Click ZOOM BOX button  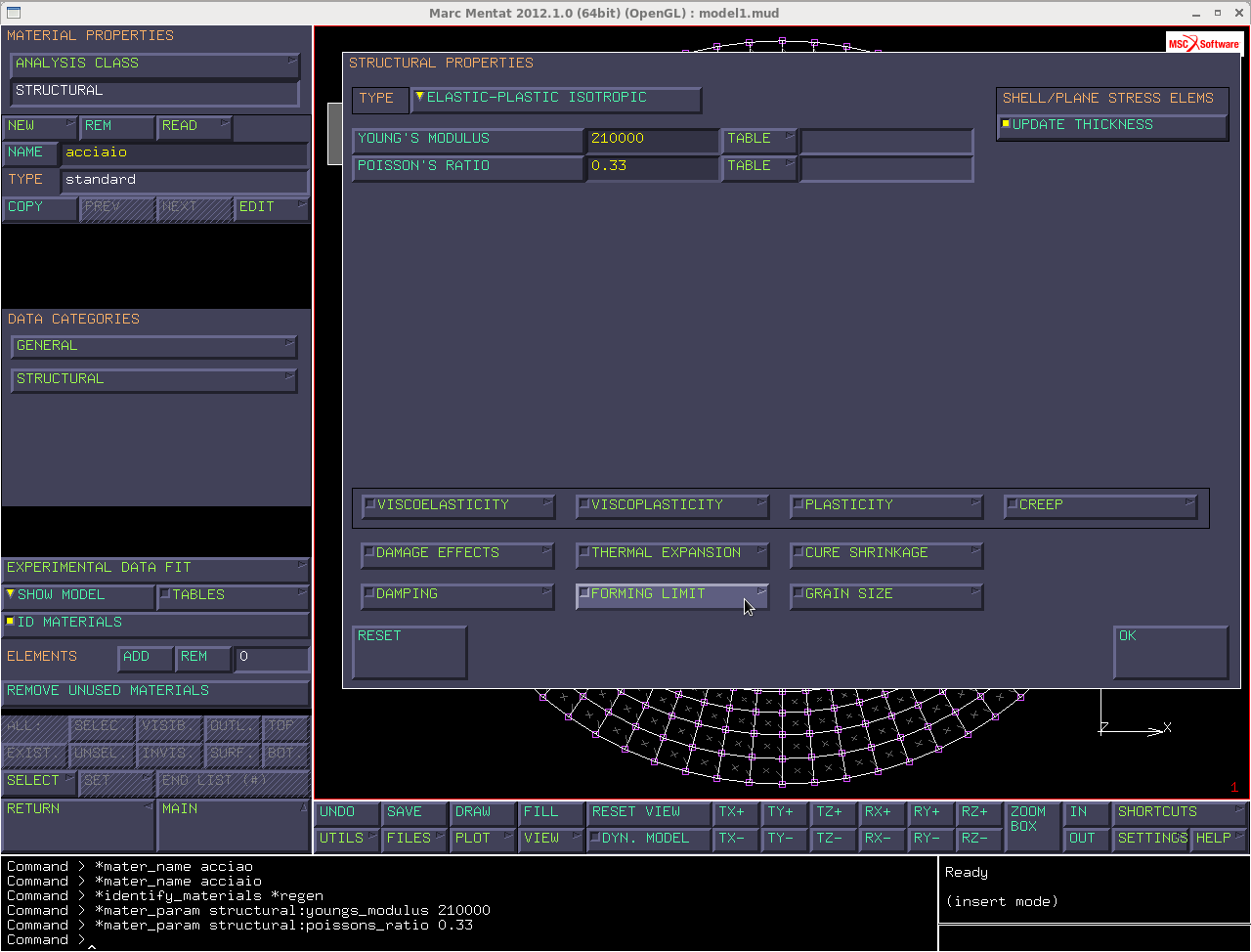tap(1032, 827)
